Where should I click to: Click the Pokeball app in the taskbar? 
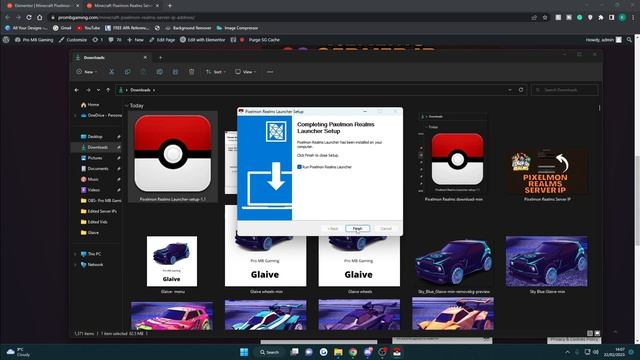click(397, 352)
